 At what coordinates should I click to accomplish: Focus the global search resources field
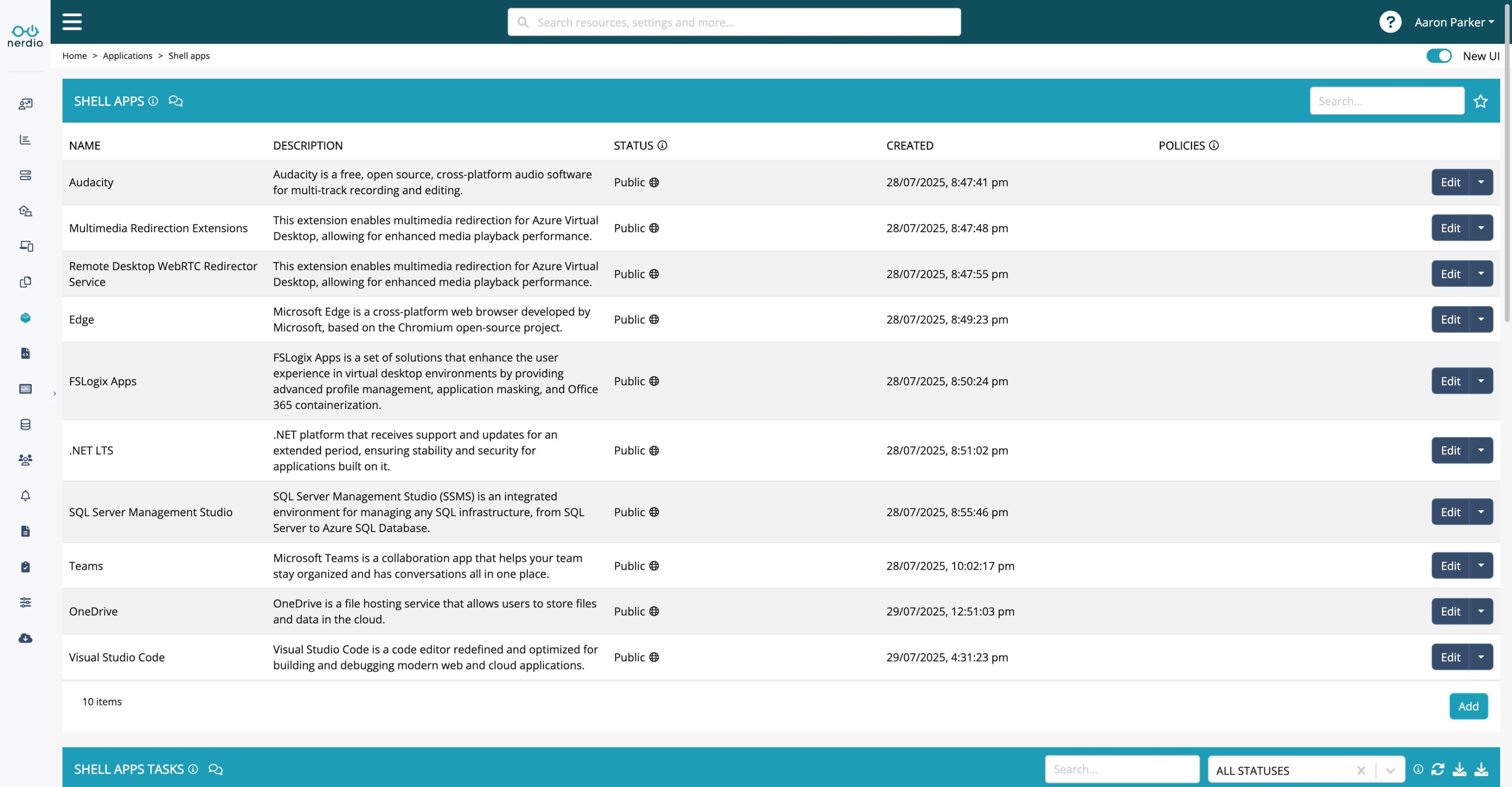[734, 22]
